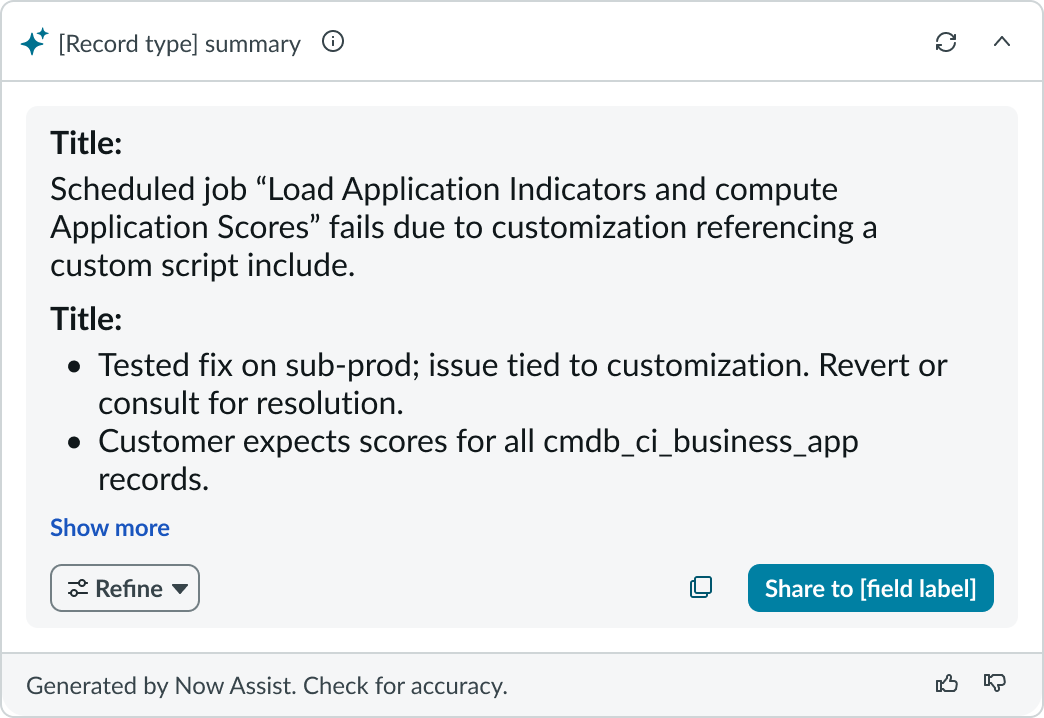1044x718 pixels.
Task: Click the chevron icon in the header
Action: (1002, 42)
